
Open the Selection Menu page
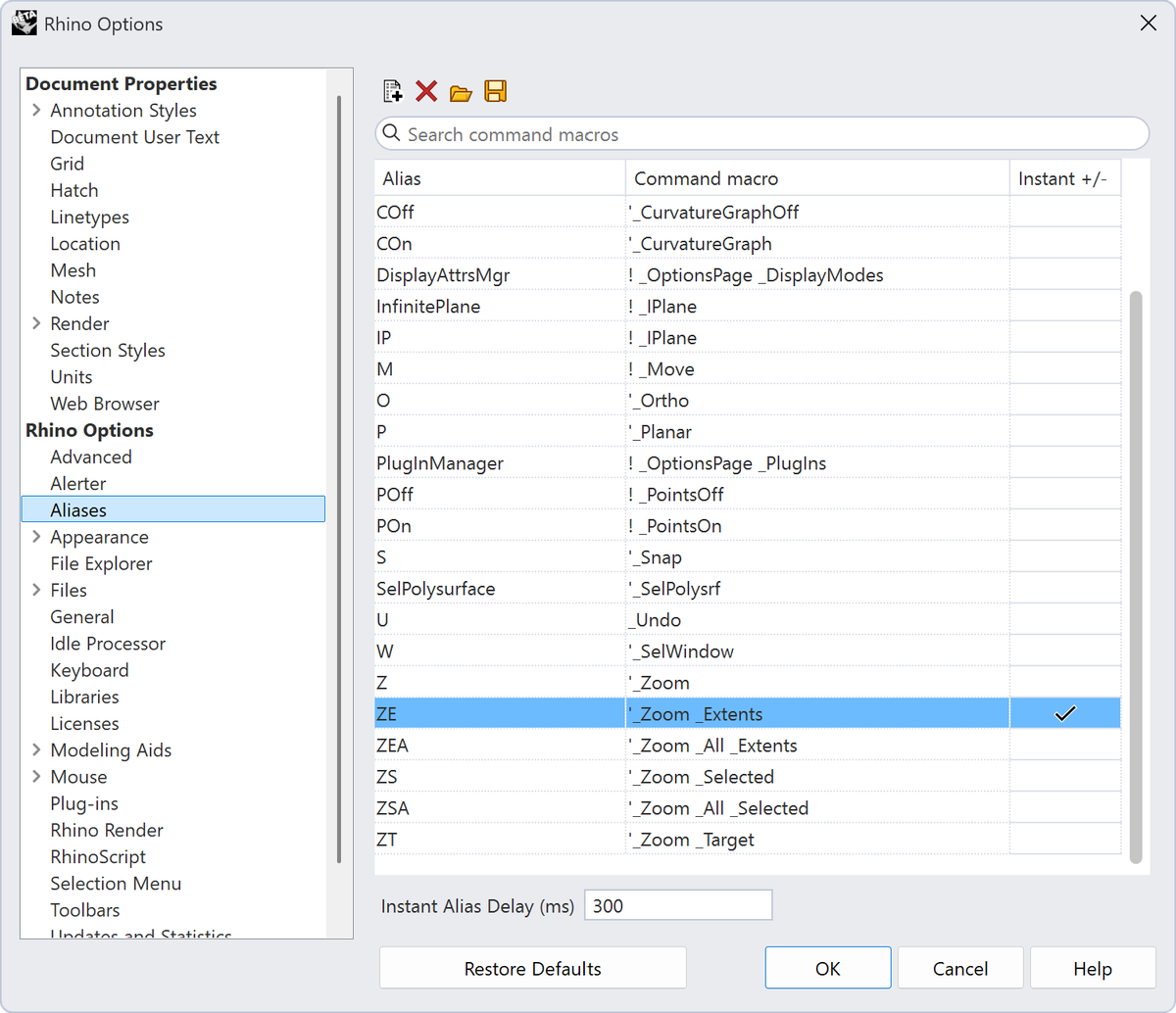pyautogui.click(x=116, y=884)
